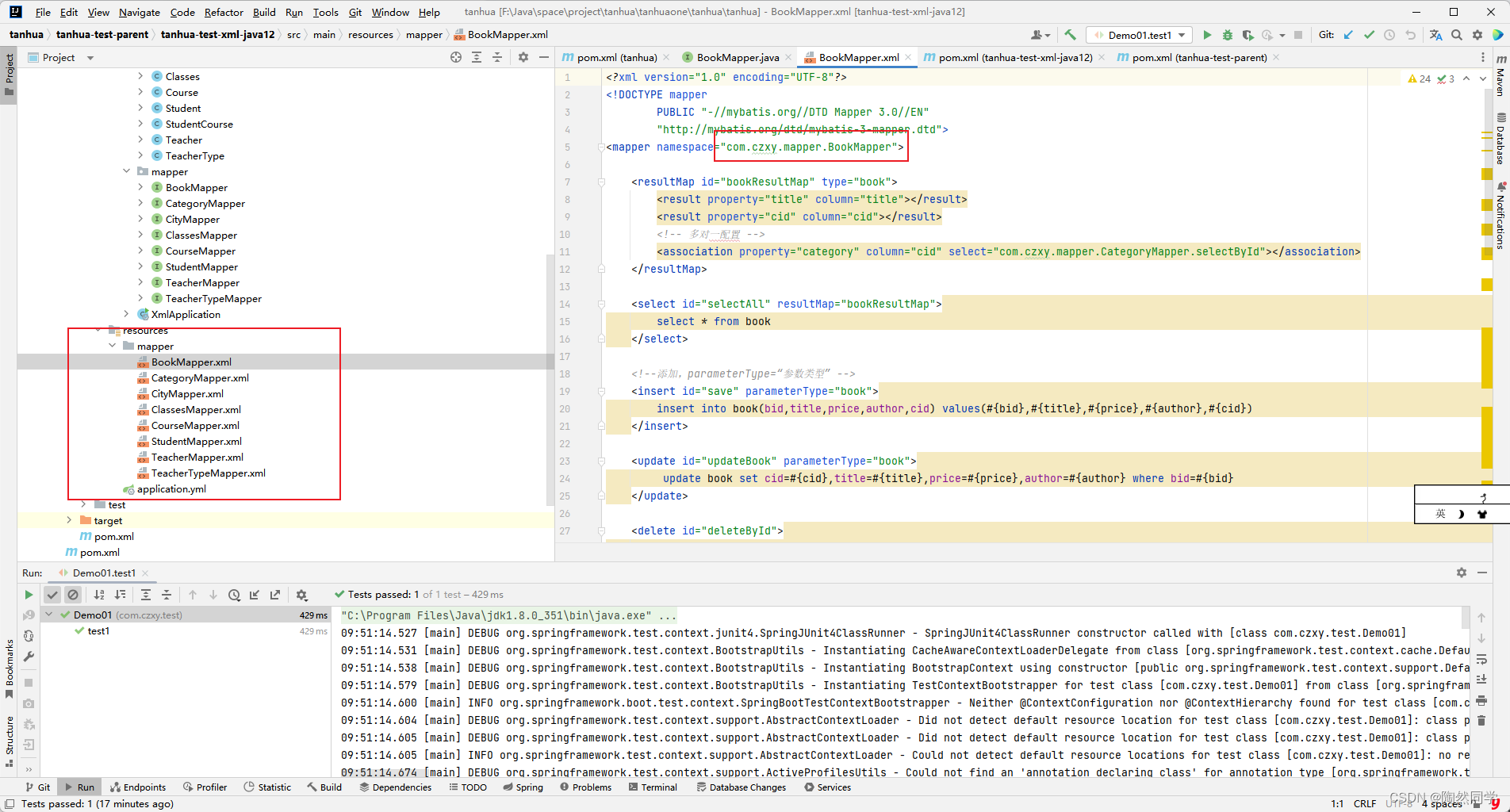Click the Select Opened File target icon

pyautogui.click(x=455, y=57)
